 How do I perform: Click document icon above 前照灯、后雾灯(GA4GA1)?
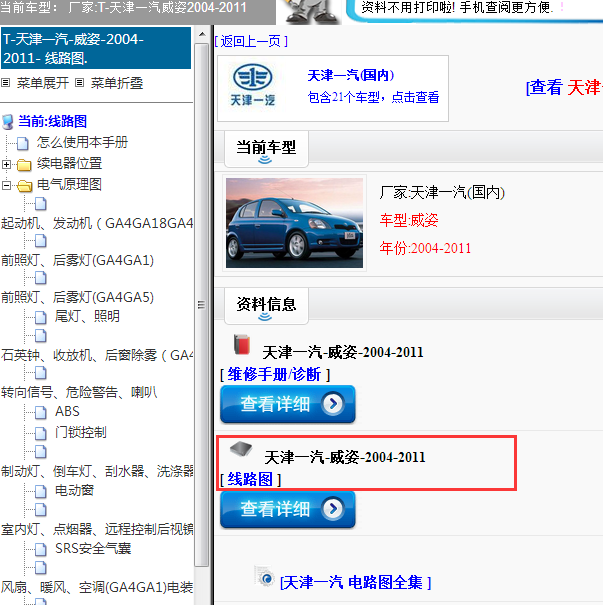41,240
